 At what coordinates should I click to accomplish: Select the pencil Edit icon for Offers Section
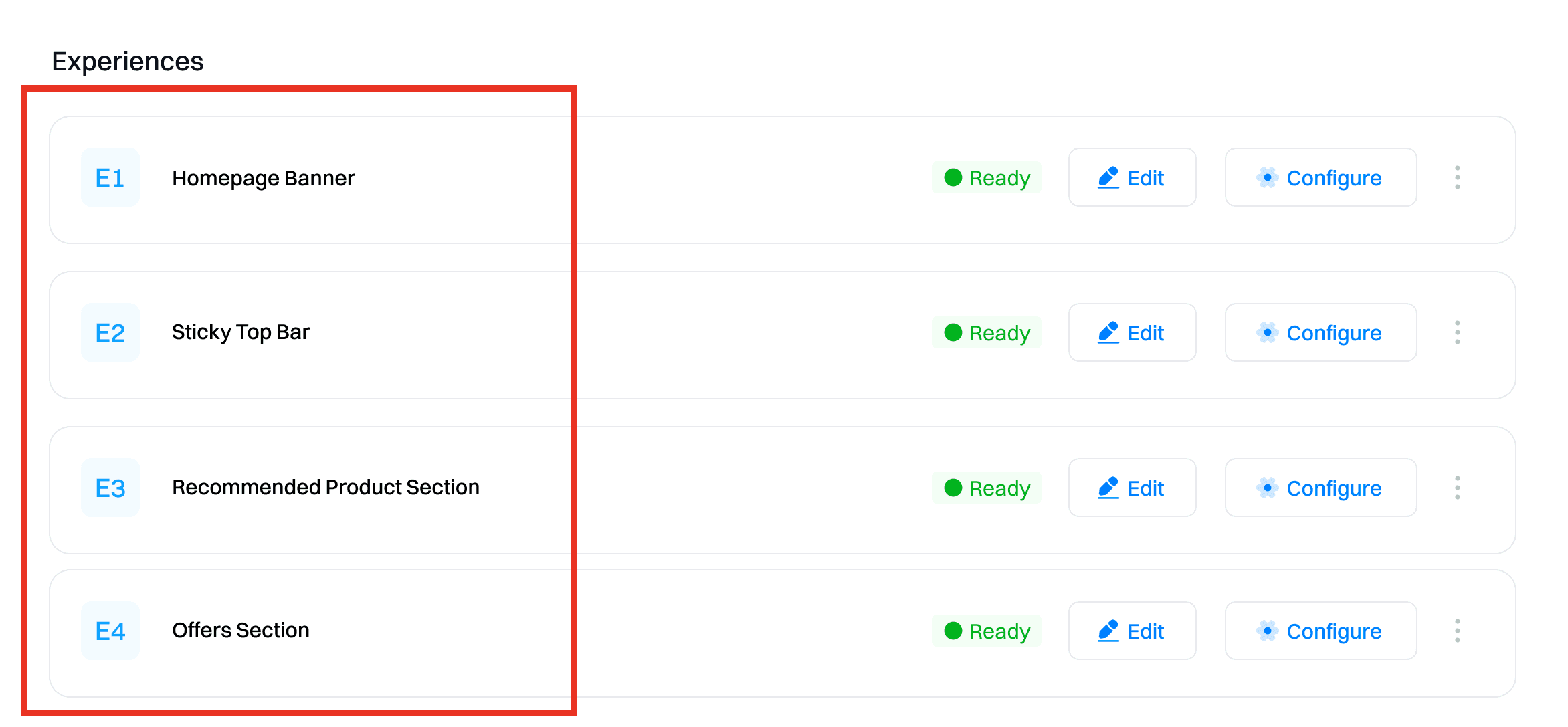pyautogui.click(x=1108, y=631)
